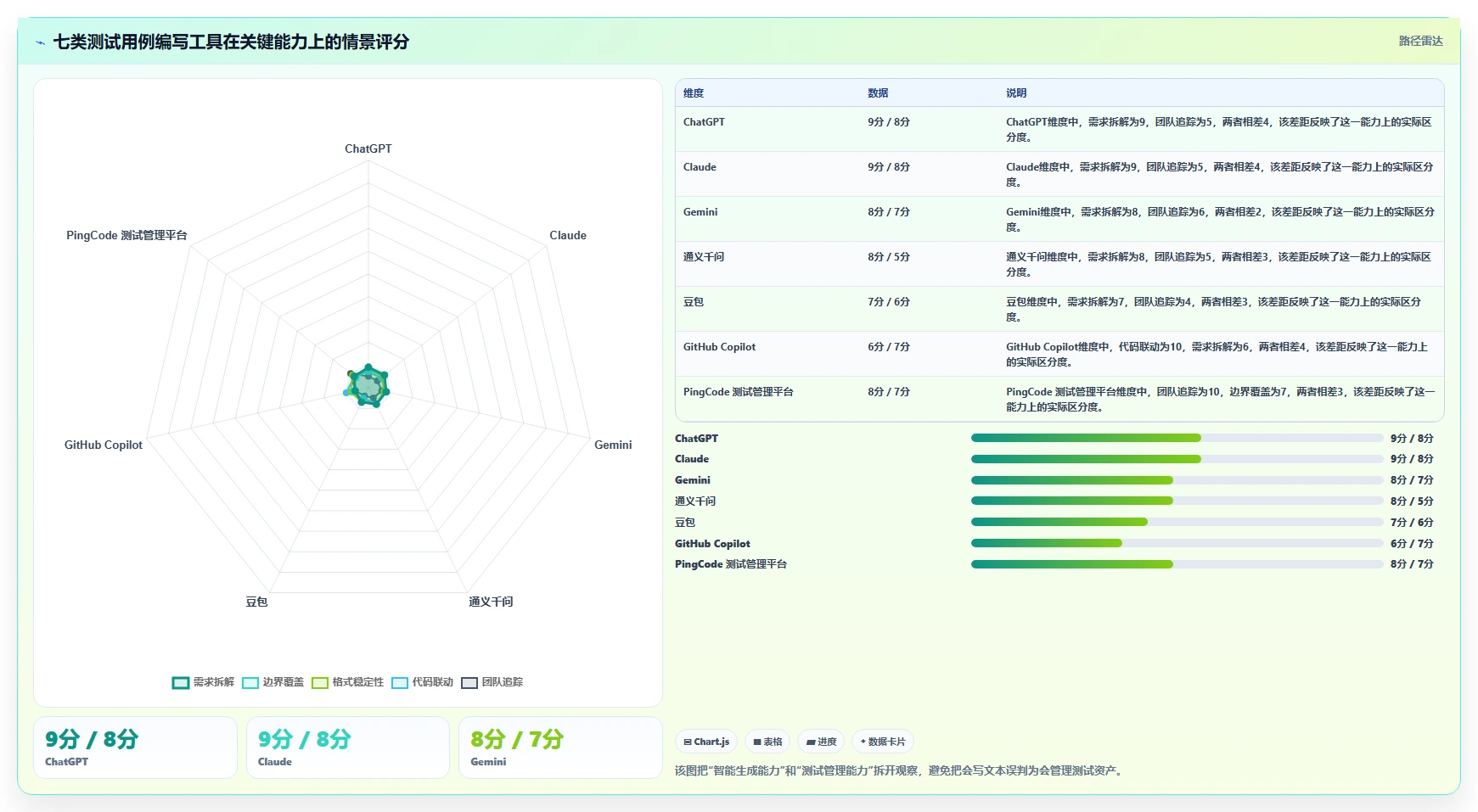
Task: Toggle the 边界覆盖 legend series
Action: 273,682
